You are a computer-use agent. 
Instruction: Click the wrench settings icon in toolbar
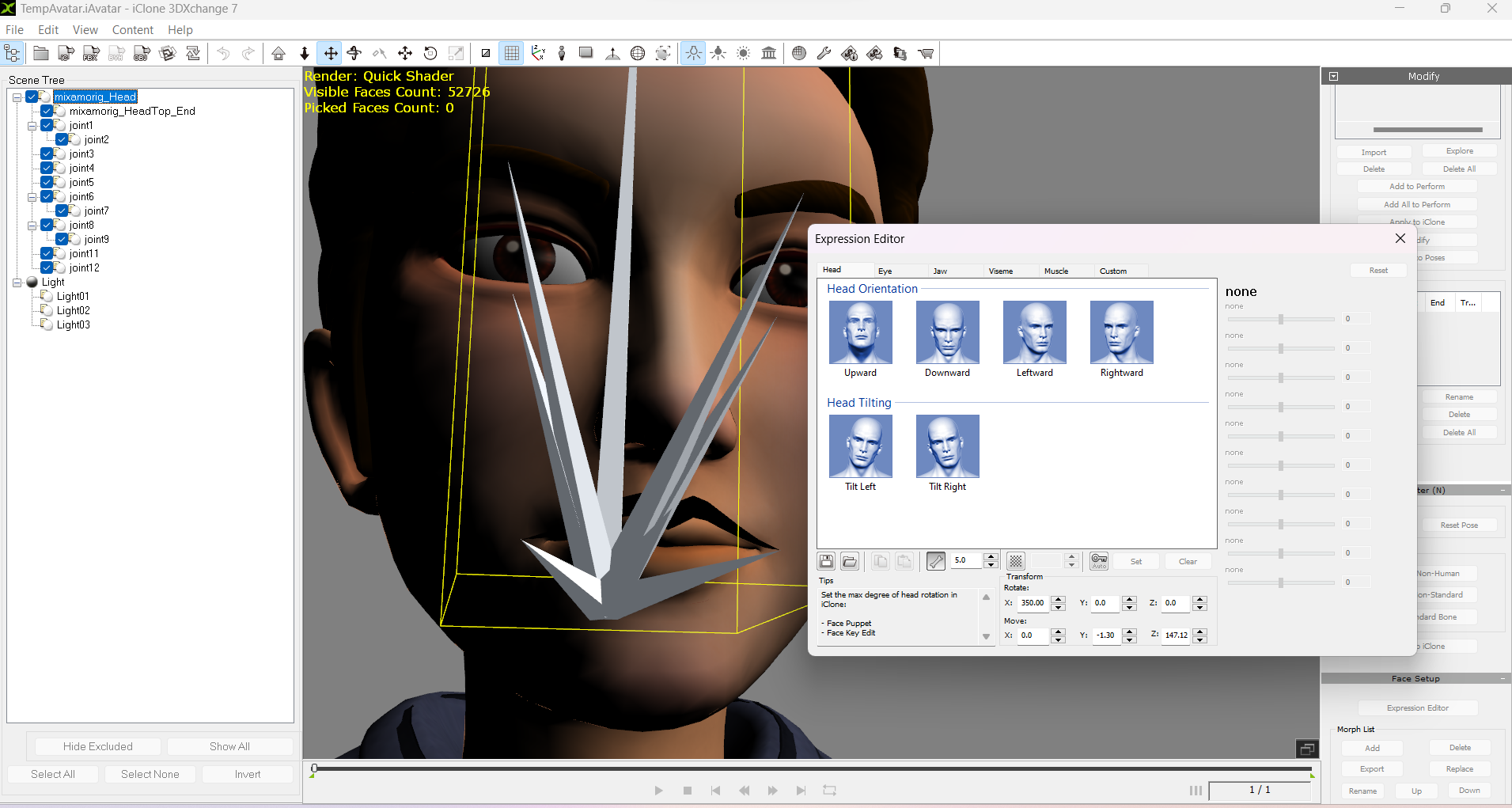click(x=824, y=54)
